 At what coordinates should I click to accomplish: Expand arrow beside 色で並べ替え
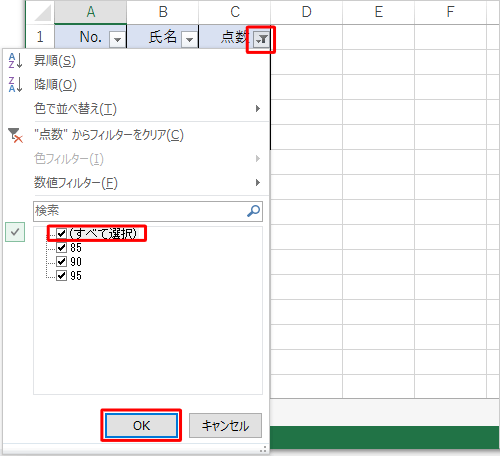(x=257, y=109)
